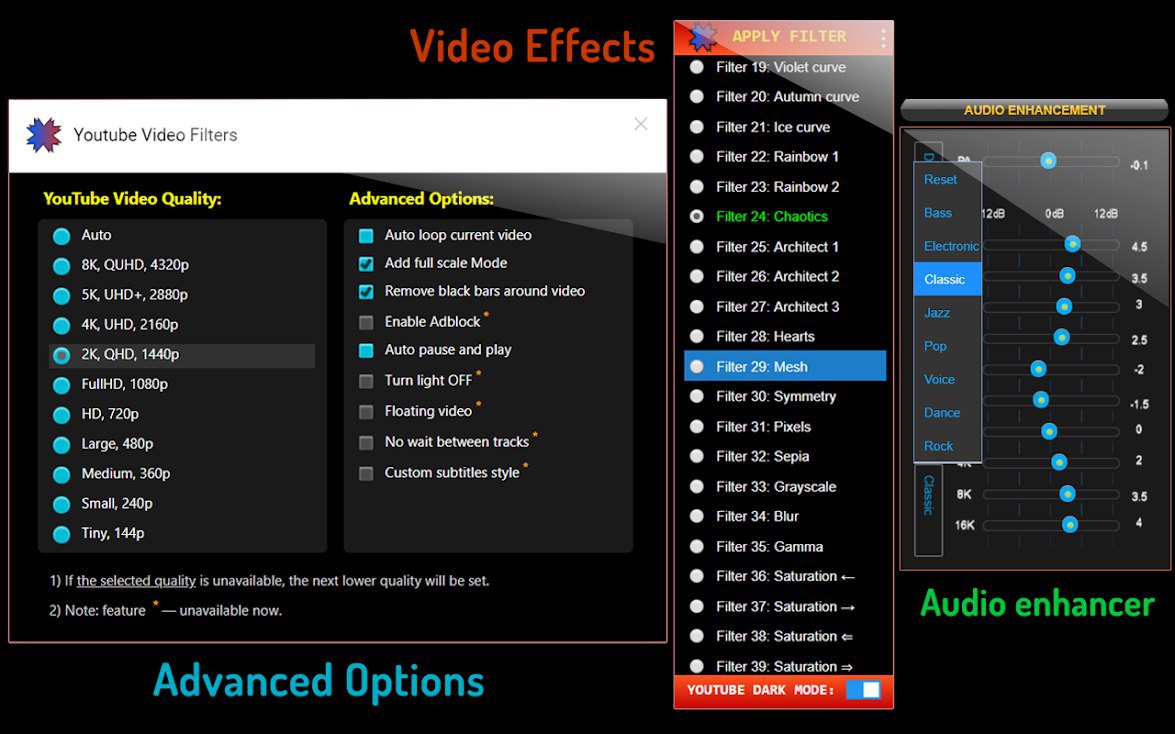Screen dimensions: 1175x734
Task: Select Rock audio preset
Action: (x=947, y=446)
